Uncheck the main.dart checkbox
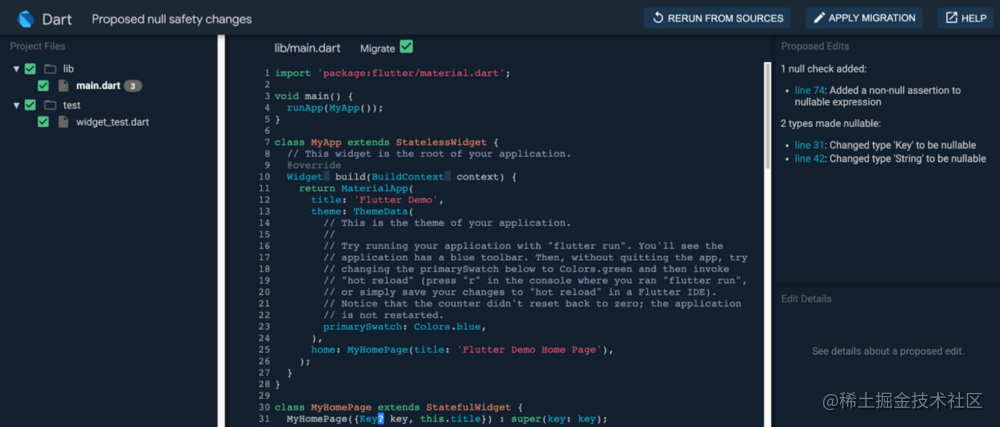 coord(43,85)
